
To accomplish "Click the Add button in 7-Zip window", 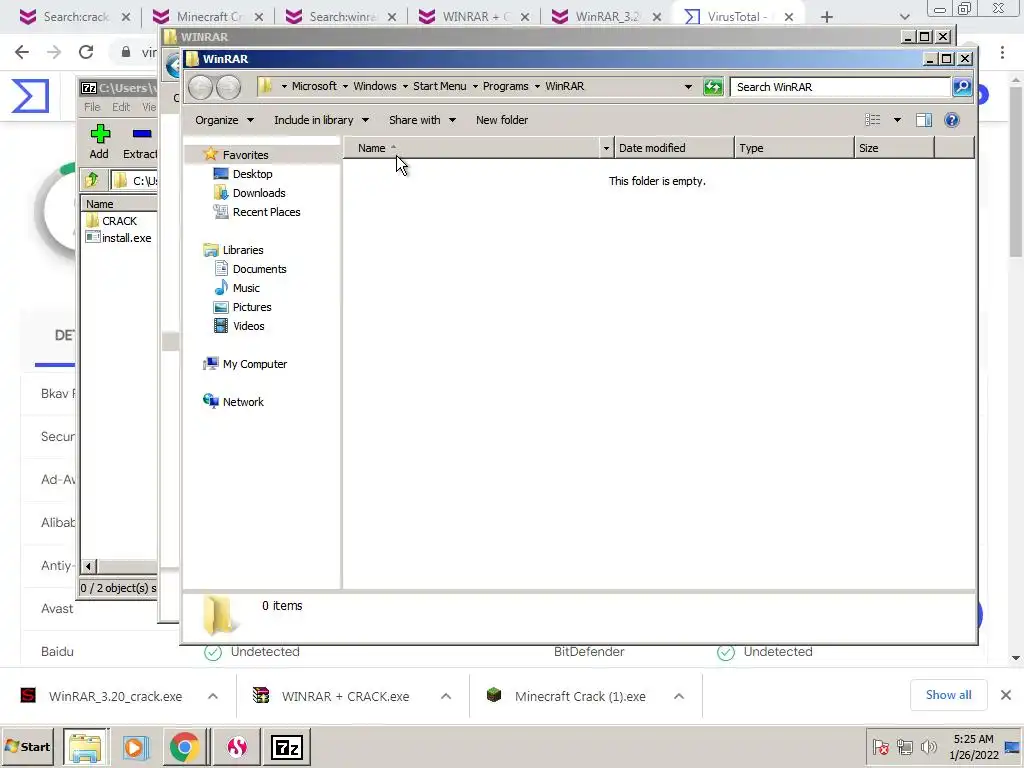I will pyautogui.click(x=99, y=142).
